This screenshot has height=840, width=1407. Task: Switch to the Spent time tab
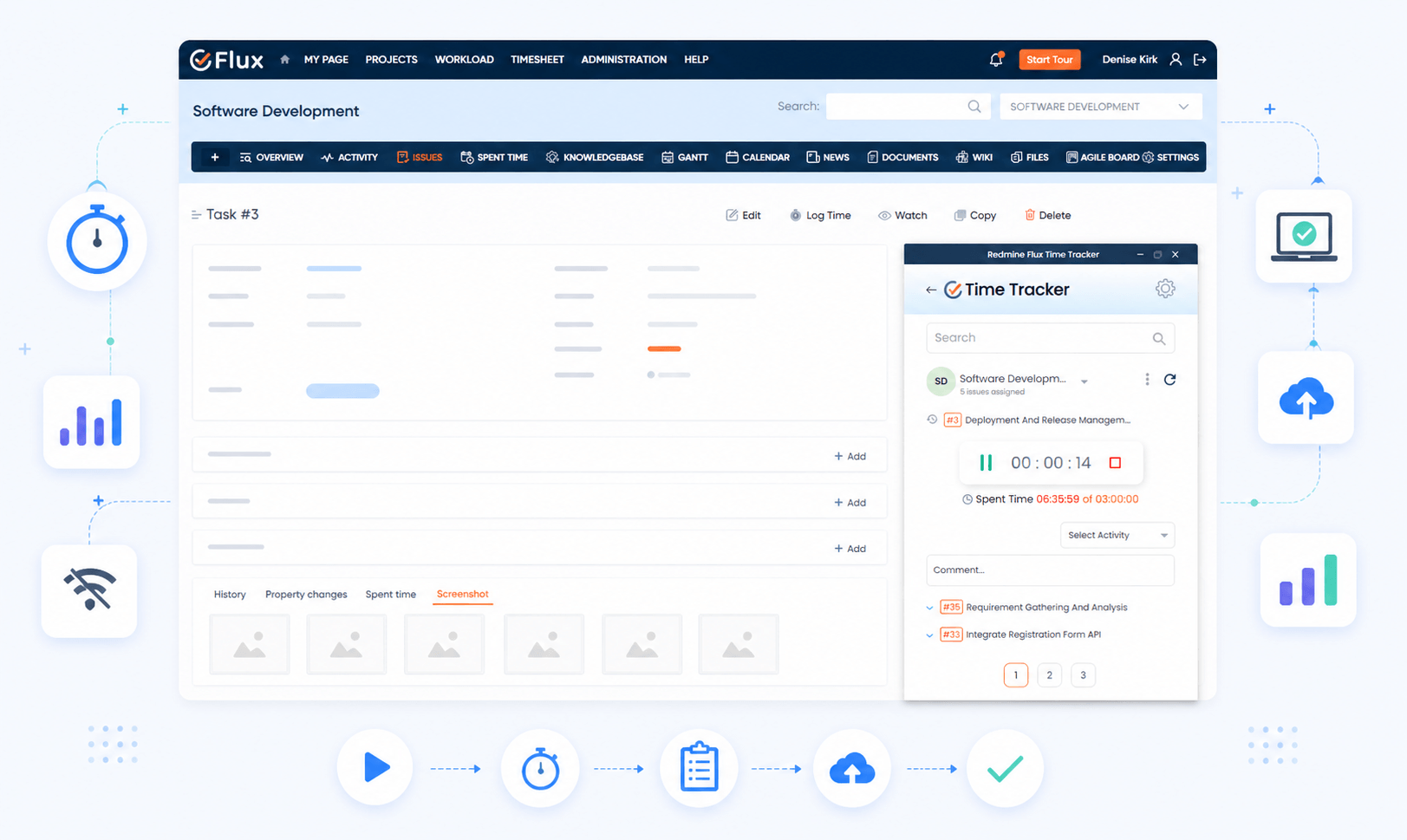[390, 595]
